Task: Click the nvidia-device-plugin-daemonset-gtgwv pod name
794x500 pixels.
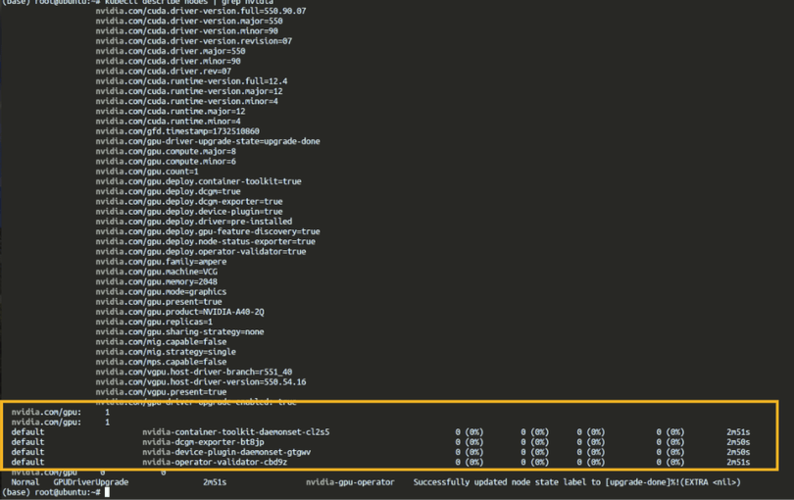Action: [226, 452]
